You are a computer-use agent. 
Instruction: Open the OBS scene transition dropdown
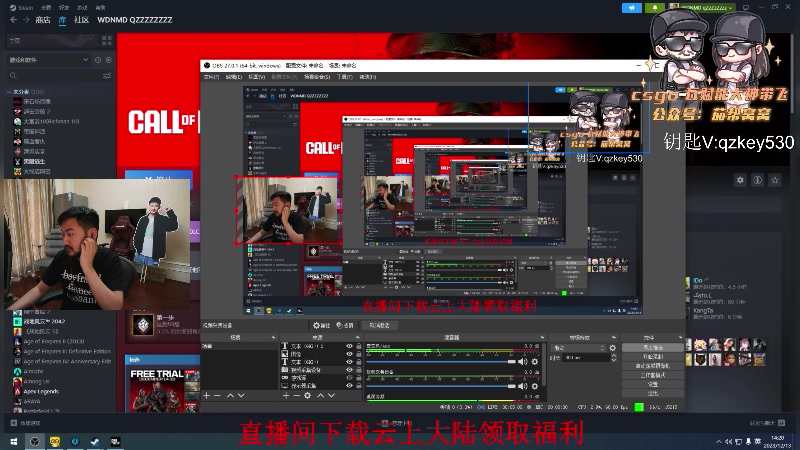click(x=579, y=348)
